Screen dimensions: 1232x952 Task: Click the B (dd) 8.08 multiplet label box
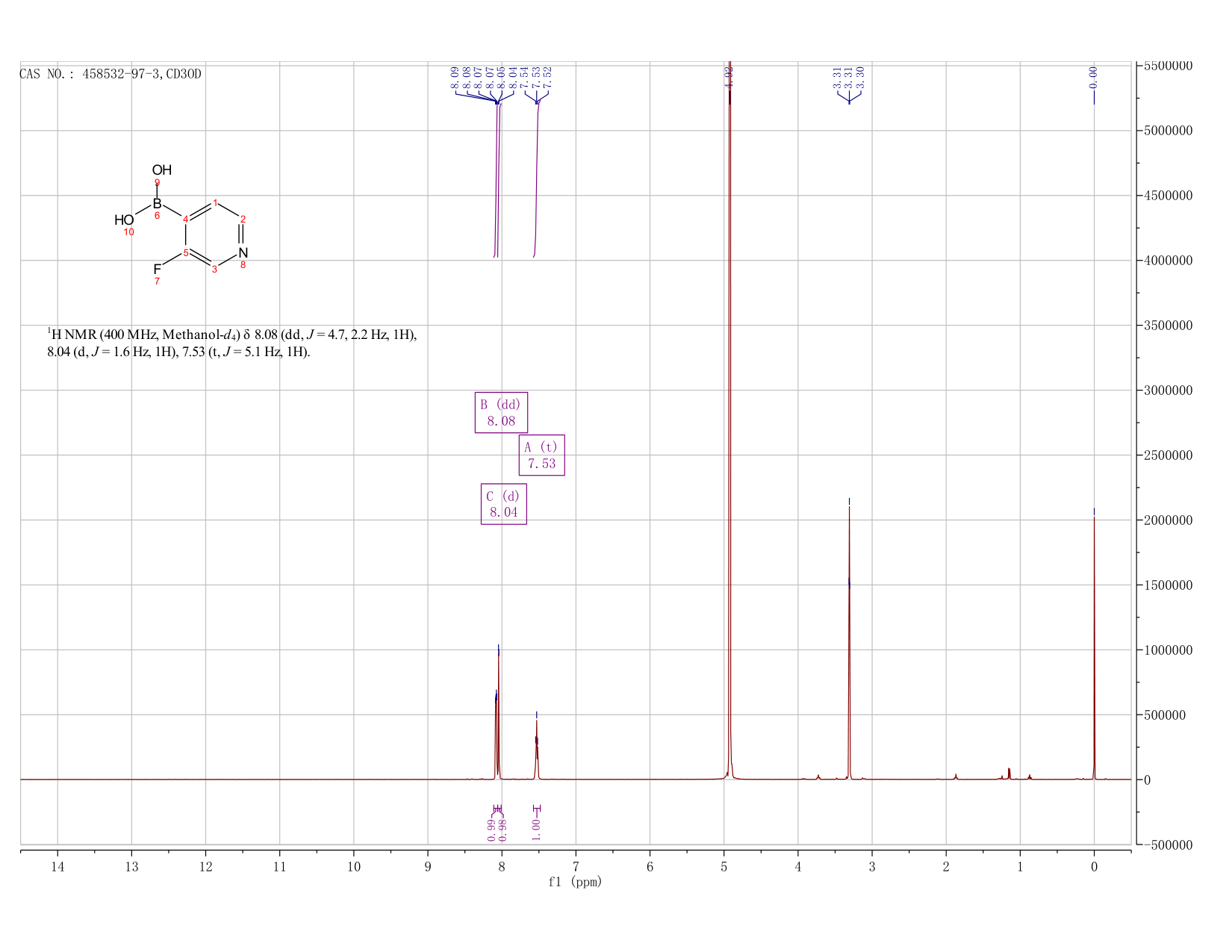coord(501,412)
